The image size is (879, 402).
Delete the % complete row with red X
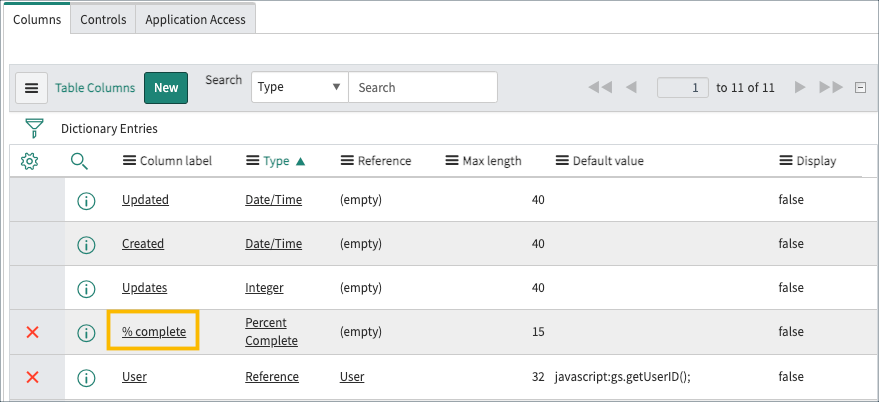click(32, 332)
